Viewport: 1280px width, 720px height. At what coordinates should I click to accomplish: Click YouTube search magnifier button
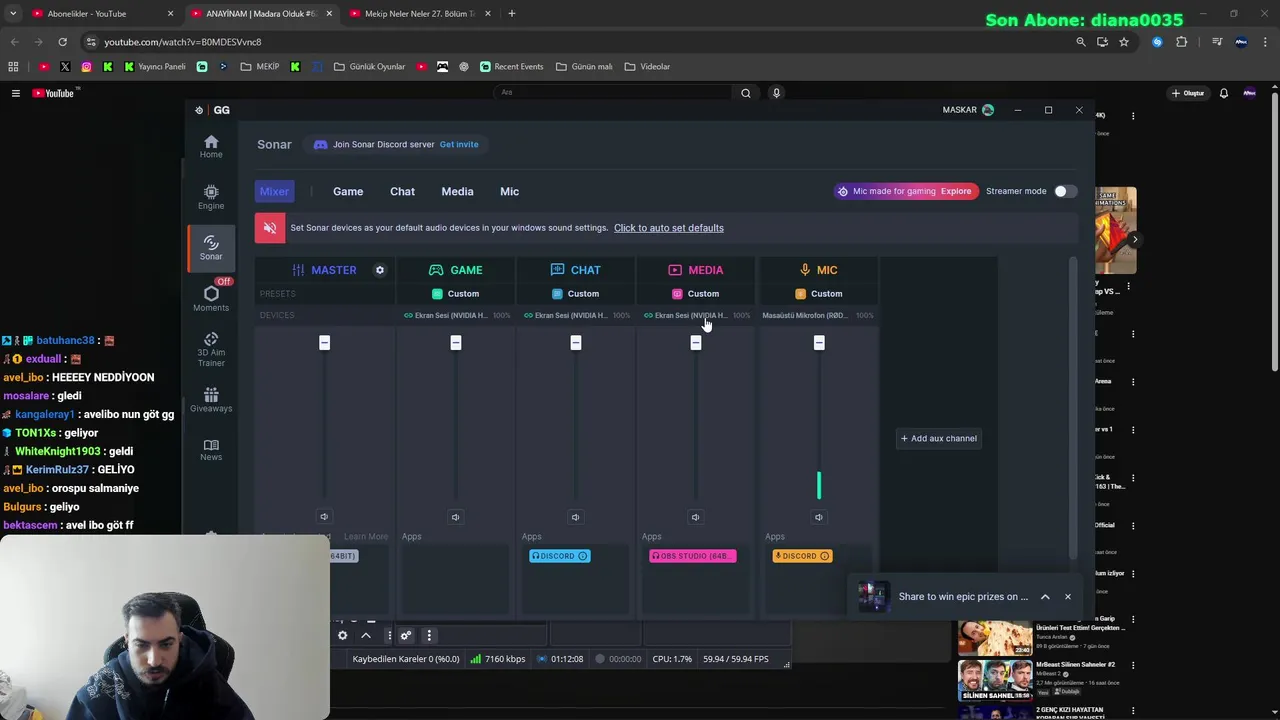click(x=745, y=93)
